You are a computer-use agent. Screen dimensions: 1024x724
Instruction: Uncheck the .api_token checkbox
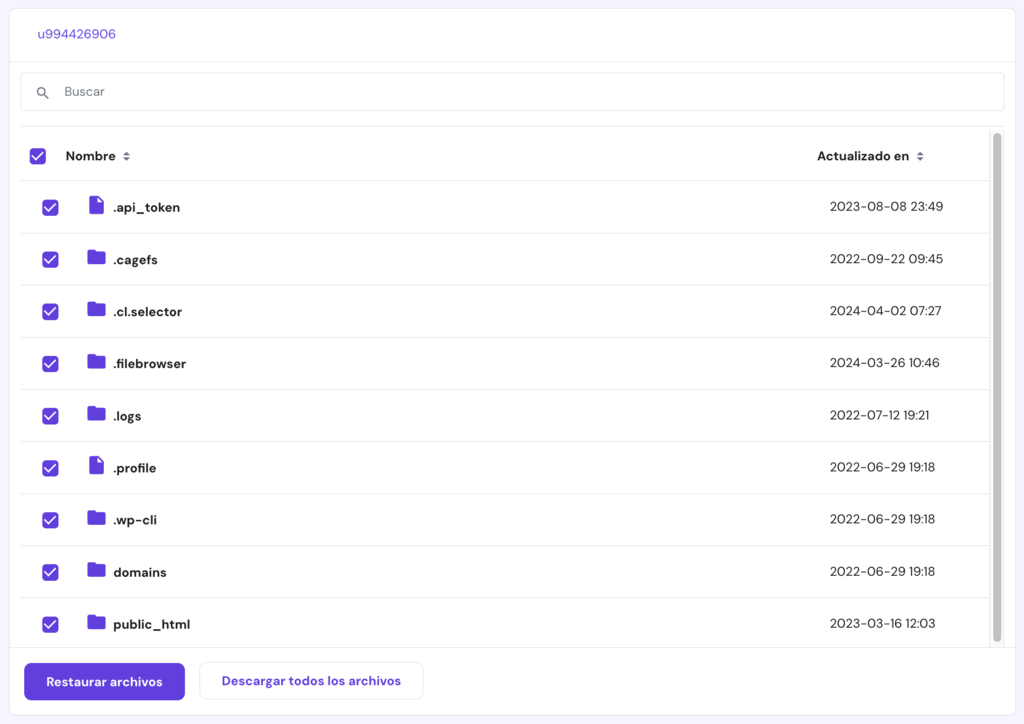click(x=50, y=207)
